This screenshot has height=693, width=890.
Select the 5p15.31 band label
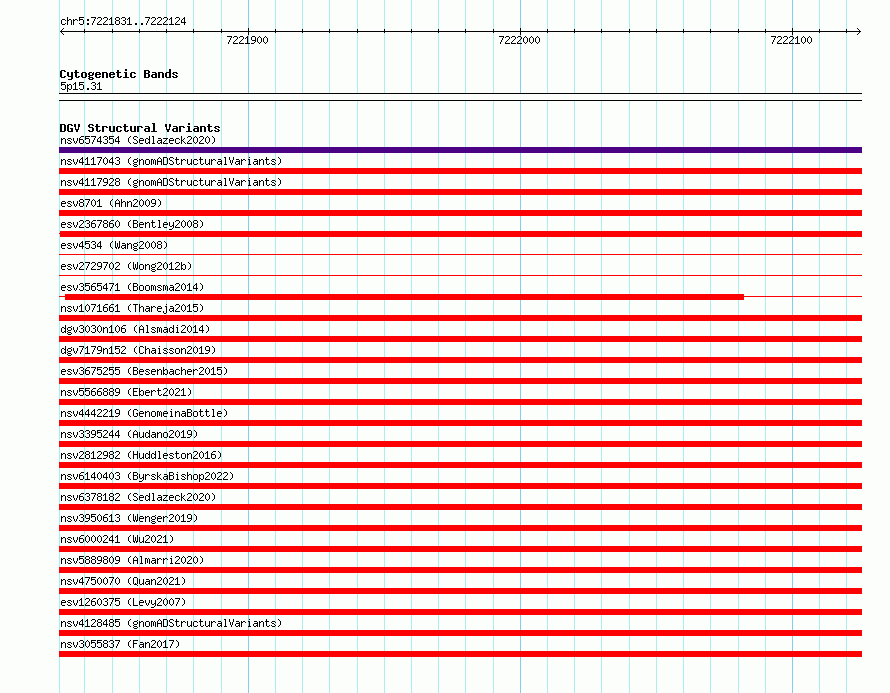click(81, 86)
